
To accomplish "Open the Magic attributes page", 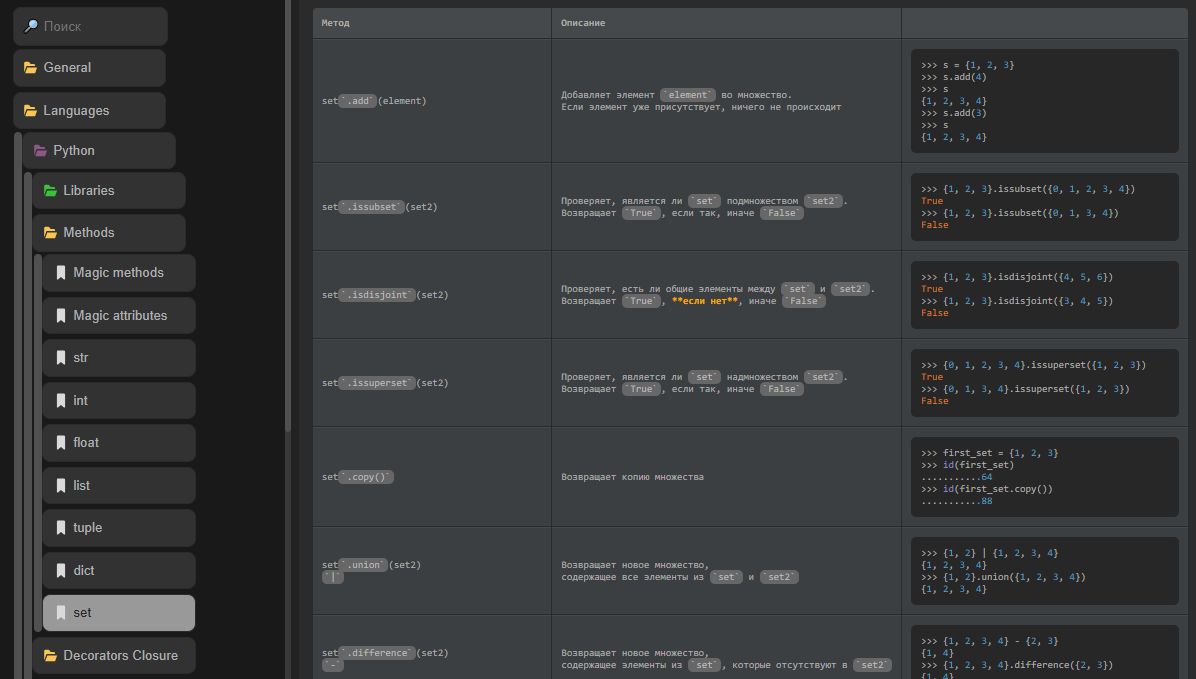I will click(x=119, y=316).
